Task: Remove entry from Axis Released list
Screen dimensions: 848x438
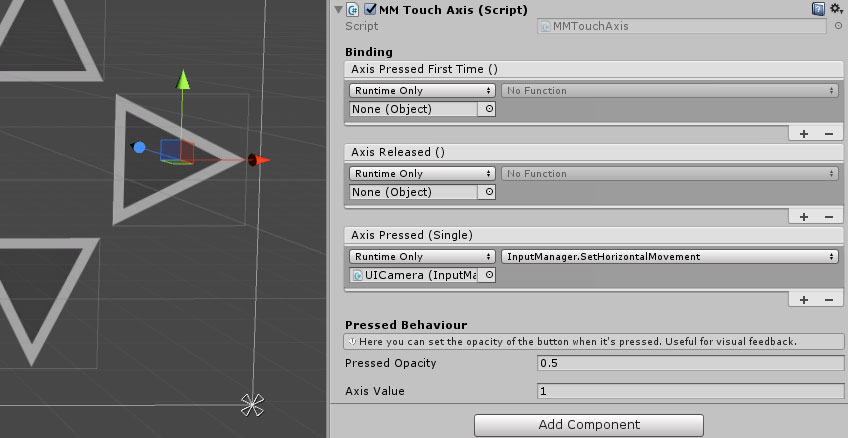Action: [828, 216]
